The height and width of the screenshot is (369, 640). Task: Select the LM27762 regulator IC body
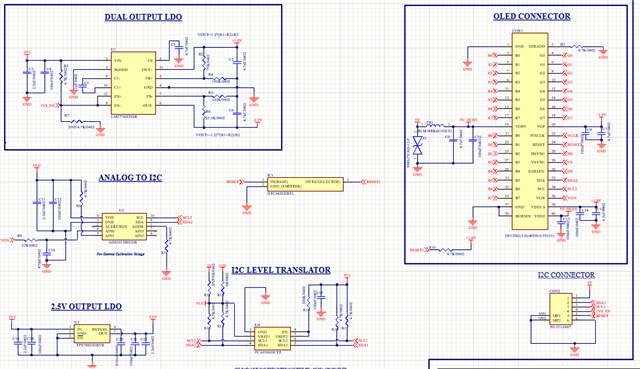click(x=133, y=83)
